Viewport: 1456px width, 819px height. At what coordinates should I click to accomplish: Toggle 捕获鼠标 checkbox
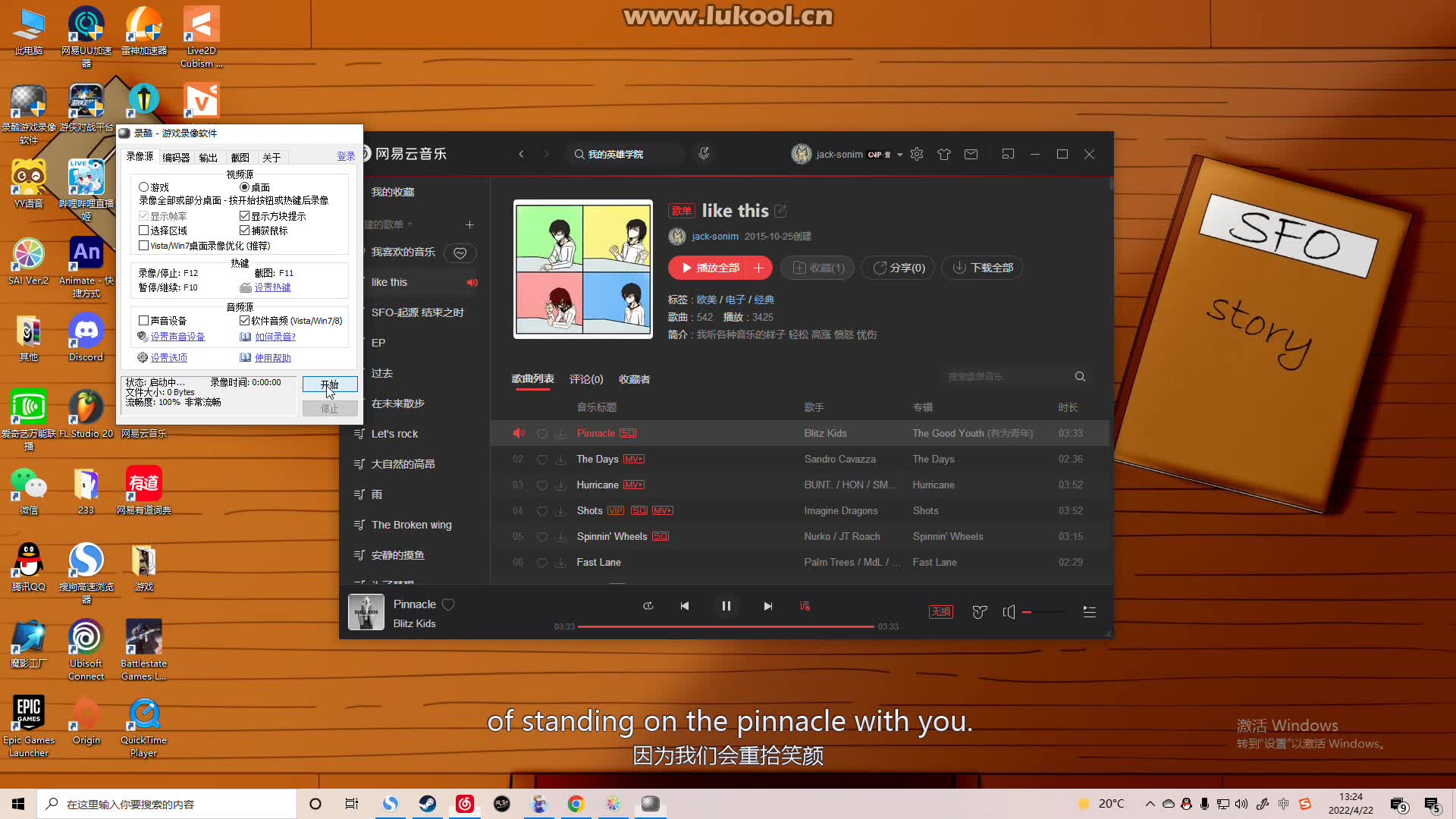[244, 231]
